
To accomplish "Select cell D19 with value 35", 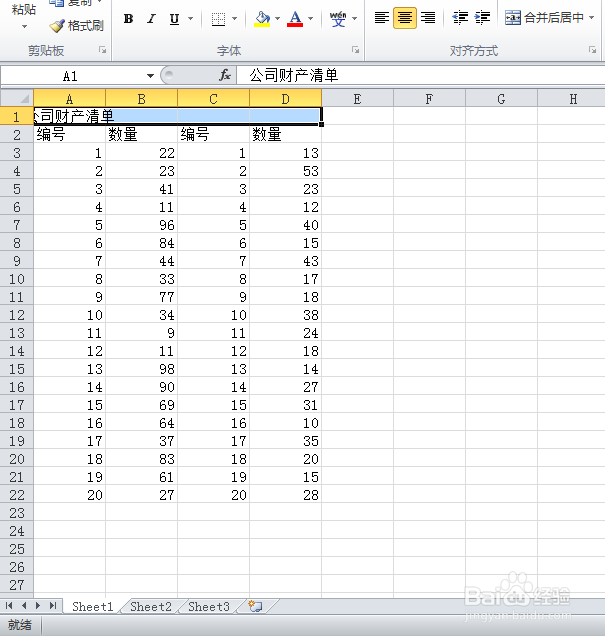I will click(285, 440).
